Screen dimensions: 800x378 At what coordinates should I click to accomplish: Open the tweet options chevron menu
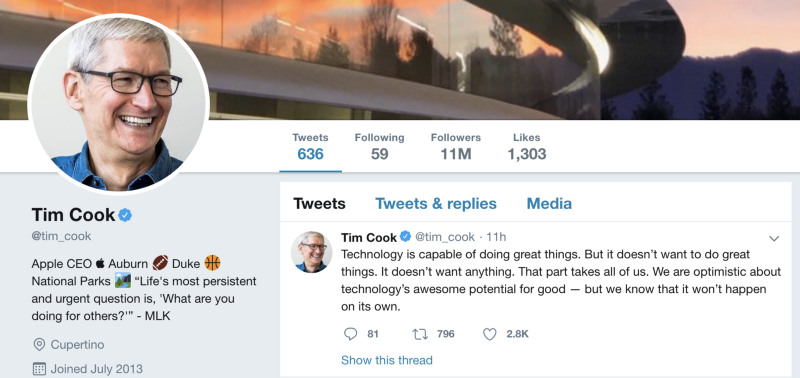coord(774,238)
